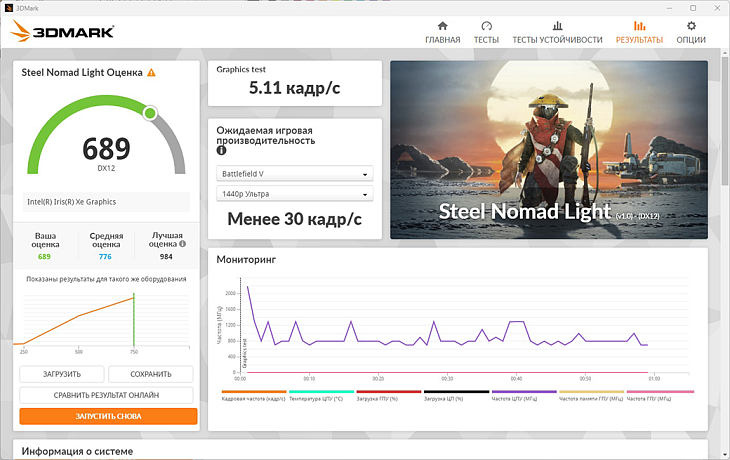Open Тесты устойчивости stress tests icon

pos(557,26)
